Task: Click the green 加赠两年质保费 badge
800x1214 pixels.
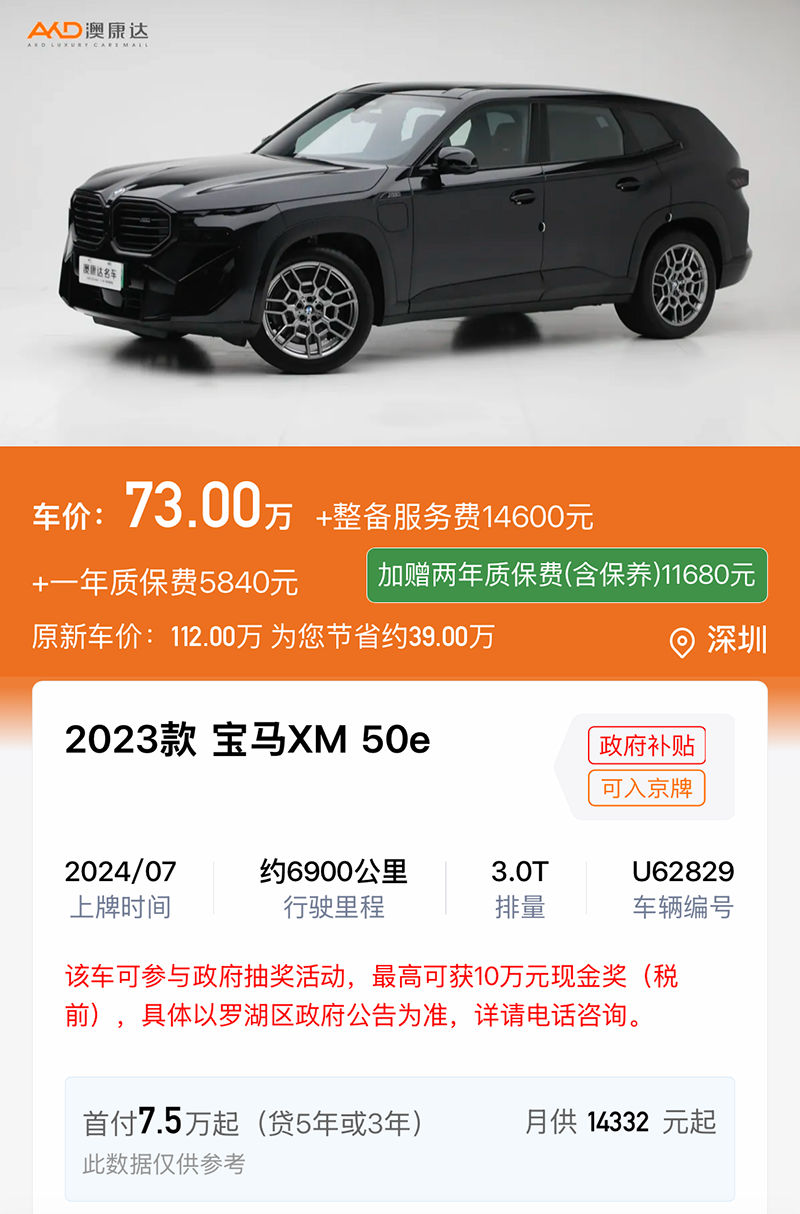Action: [567, 575]
